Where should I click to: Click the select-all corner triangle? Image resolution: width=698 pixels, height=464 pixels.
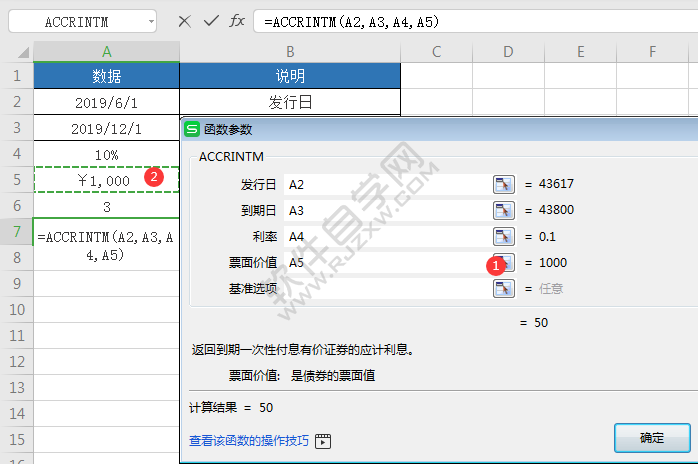click(23, 53)
